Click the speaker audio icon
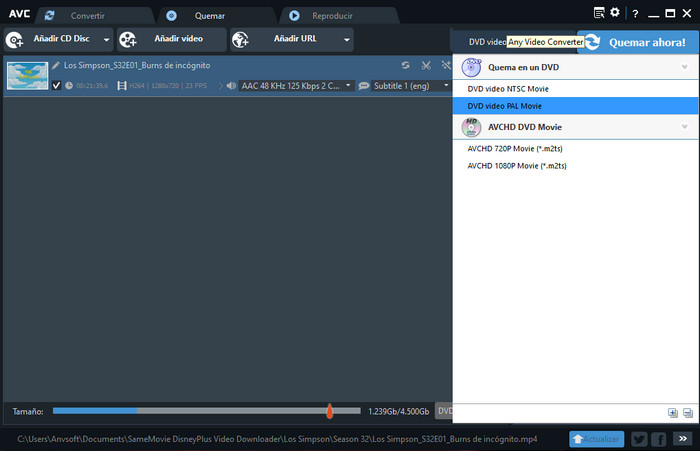Viewport: 700px width, 451px height. 231,86
